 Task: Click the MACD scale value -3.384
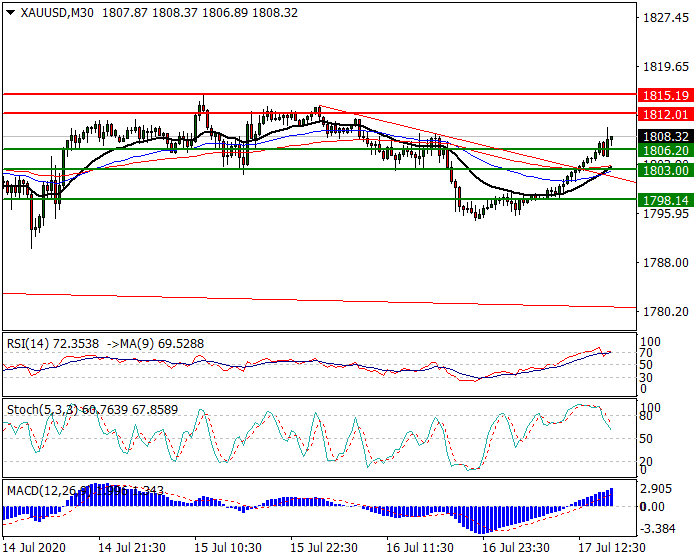click(658, 529)
